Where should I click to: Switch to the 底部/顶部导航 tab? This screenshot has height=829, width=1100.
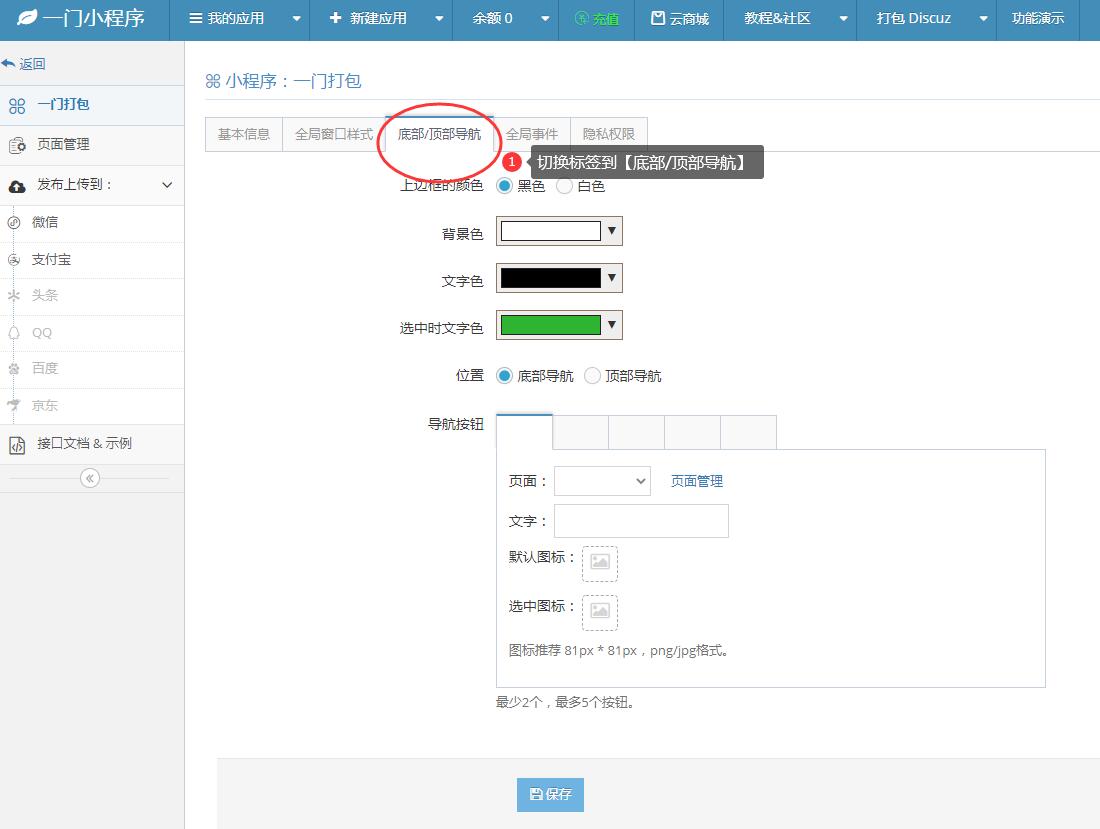[x=439, y=134]
